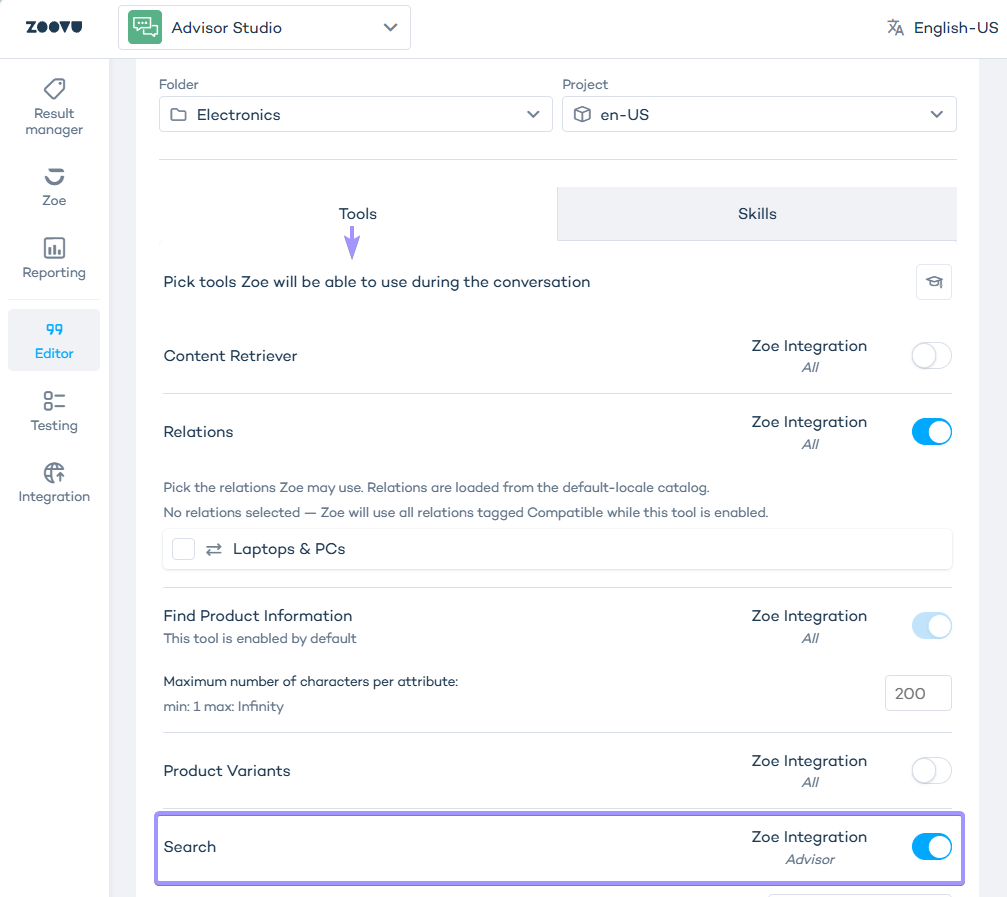Disable the Relations toggle
The height and width of the screenshot is (897, 1007).
[931, 432]
